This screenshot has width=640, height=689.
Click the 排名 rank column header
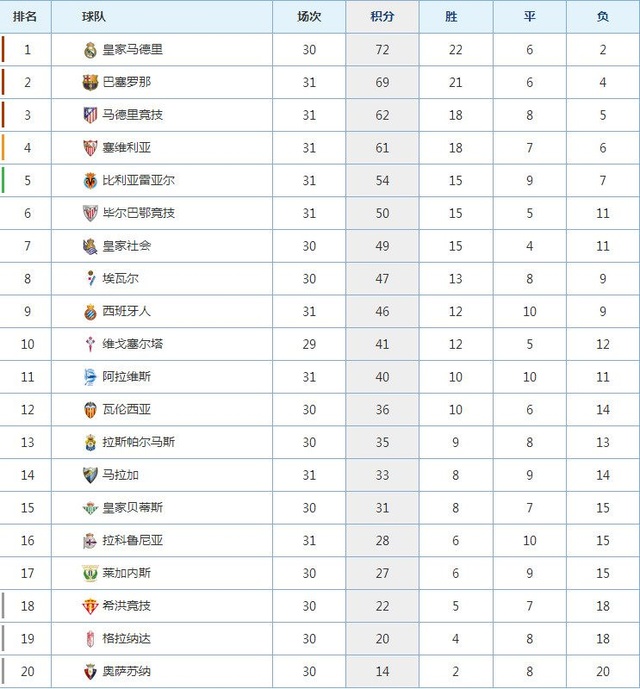tap(25, 17)
